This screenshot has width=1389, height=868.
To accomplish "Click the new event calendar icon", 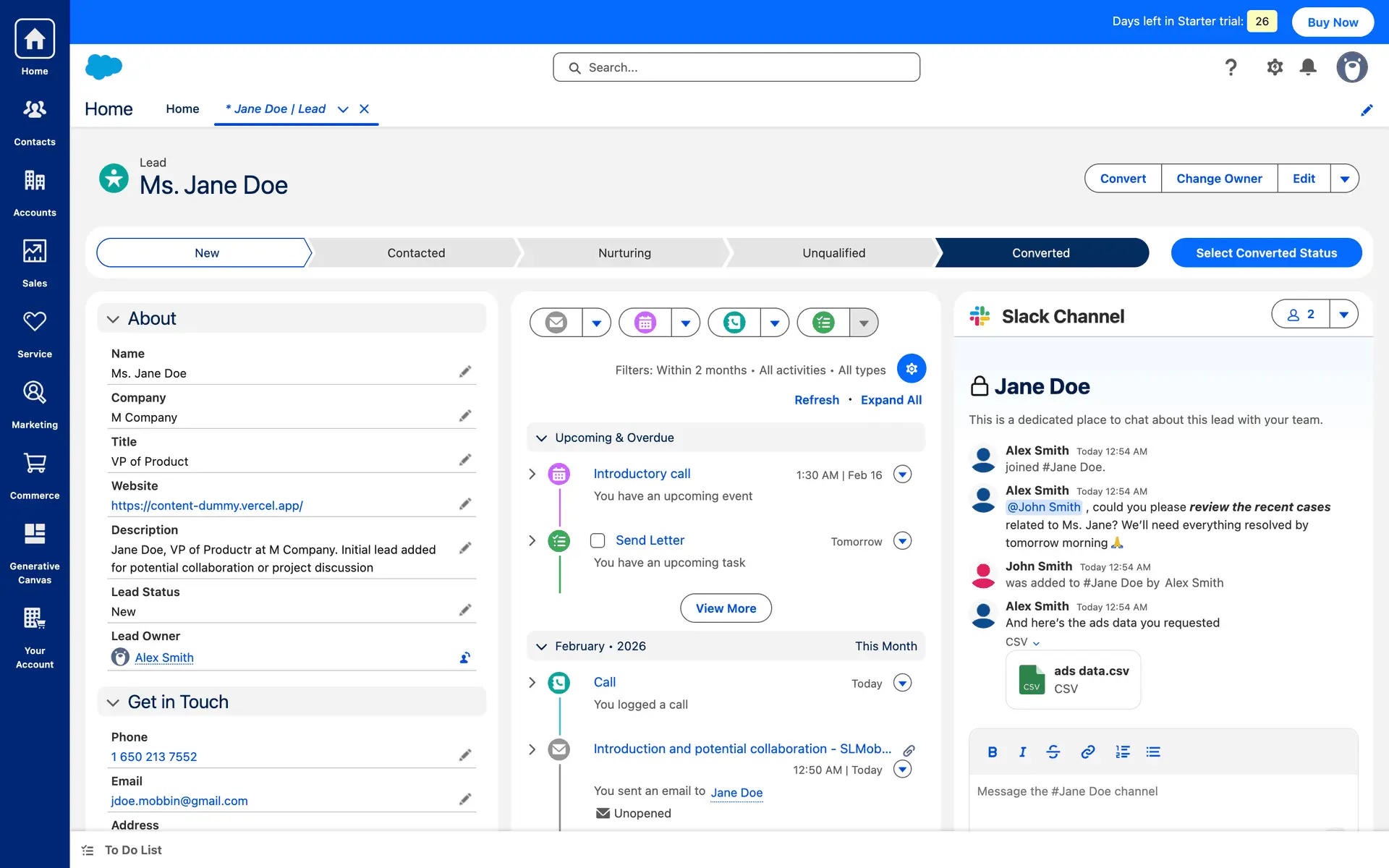I will [645, 323].
